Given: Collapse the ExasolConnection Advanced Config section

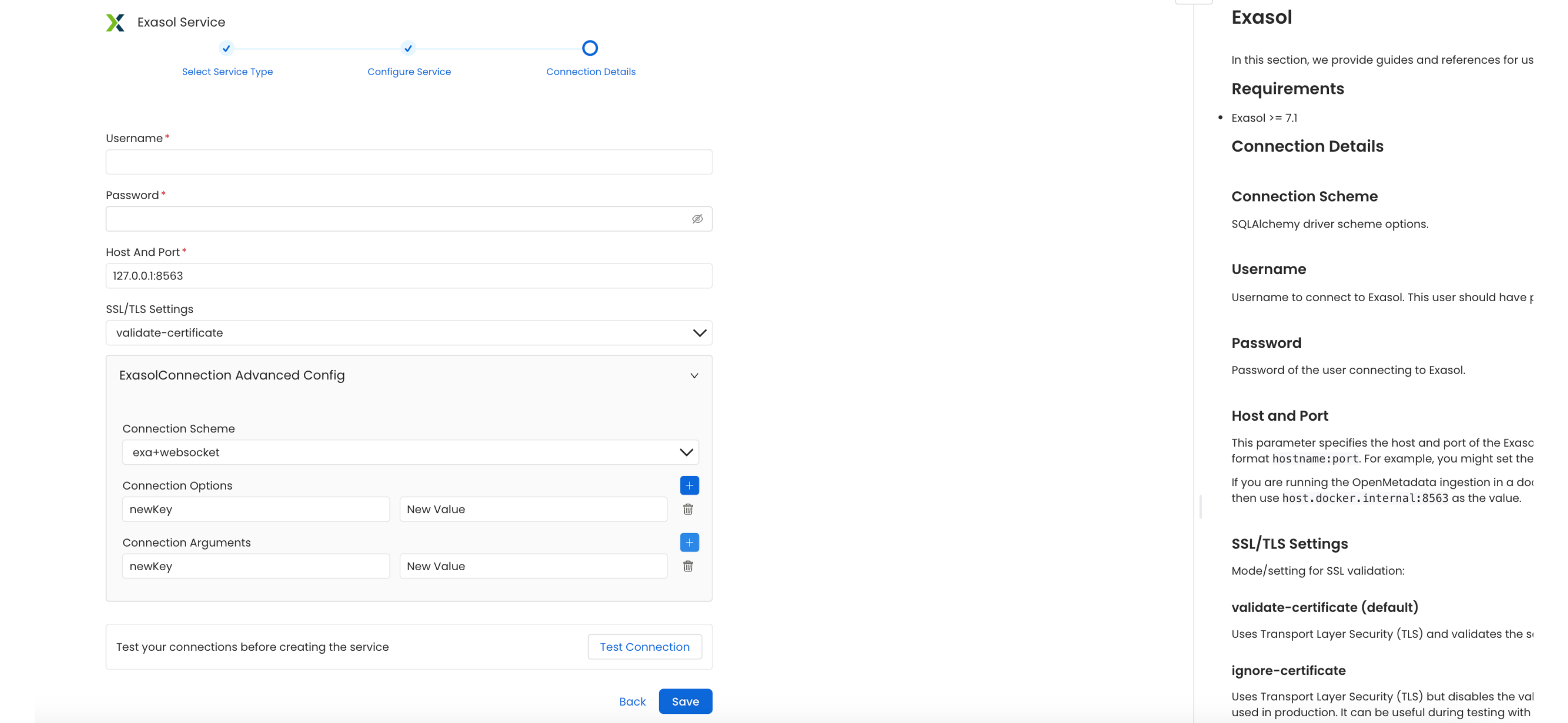Looking at the screenshot, I should [694, 375].
